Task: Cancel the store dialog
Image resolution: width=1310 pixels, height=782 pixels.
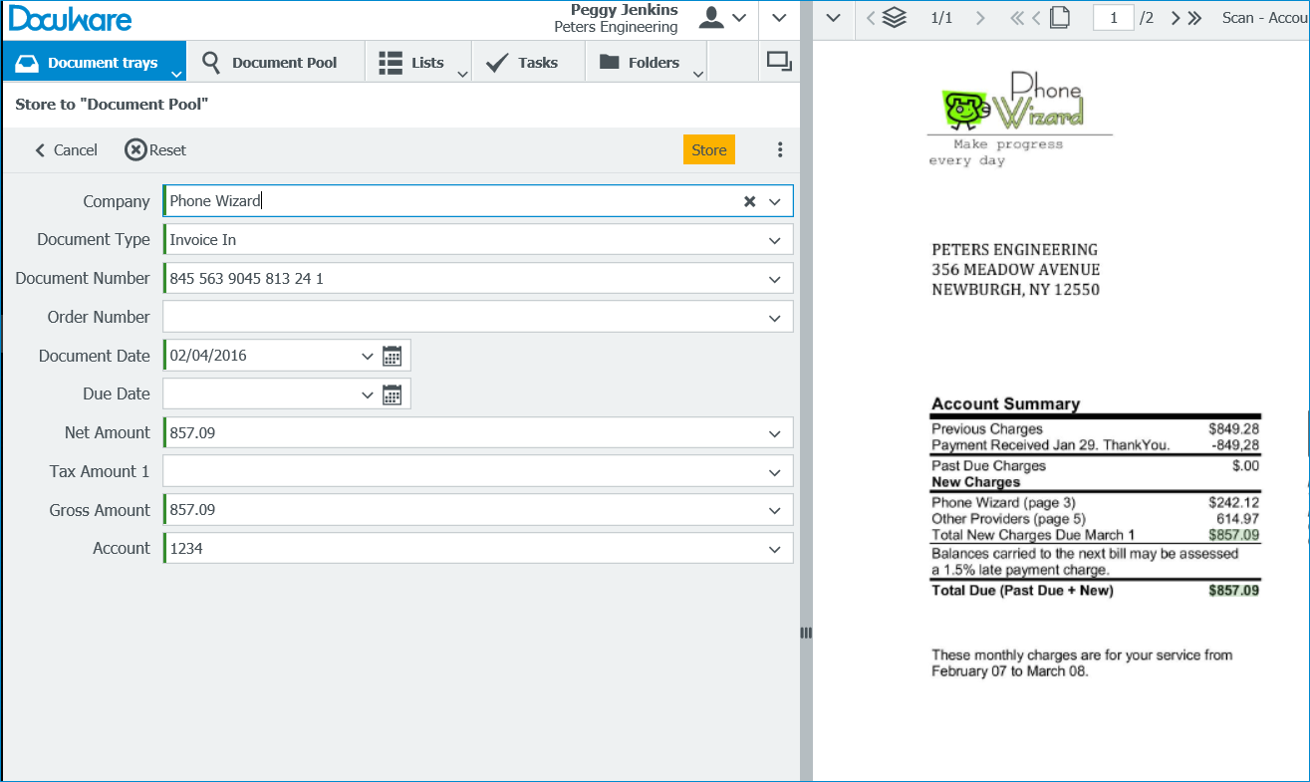Action: click(x=66, y=150)
